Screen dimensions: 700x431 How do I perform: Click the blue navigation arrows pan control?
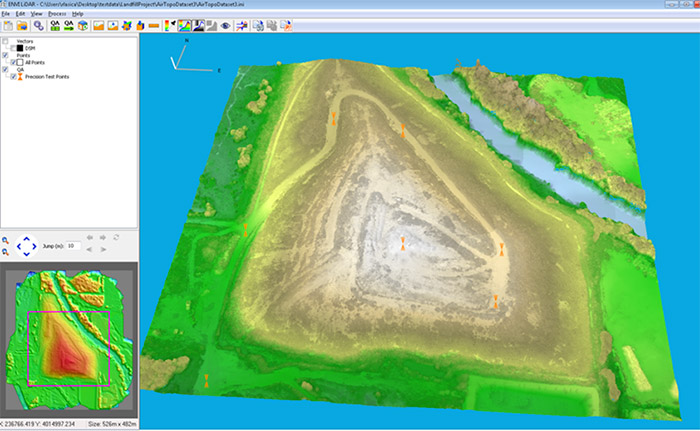(x=27, y=245)
